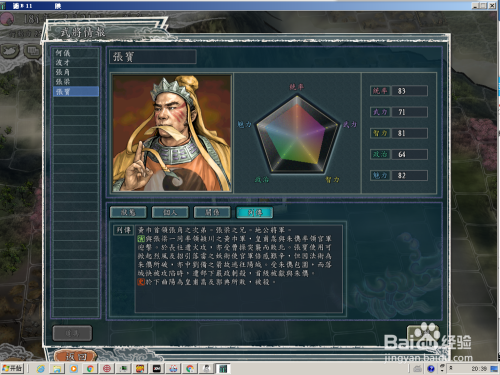The width and height of the screenshot is (500, 375).
Task: Switch to the highlighted 列傳 tab
Action: (255, 212)
